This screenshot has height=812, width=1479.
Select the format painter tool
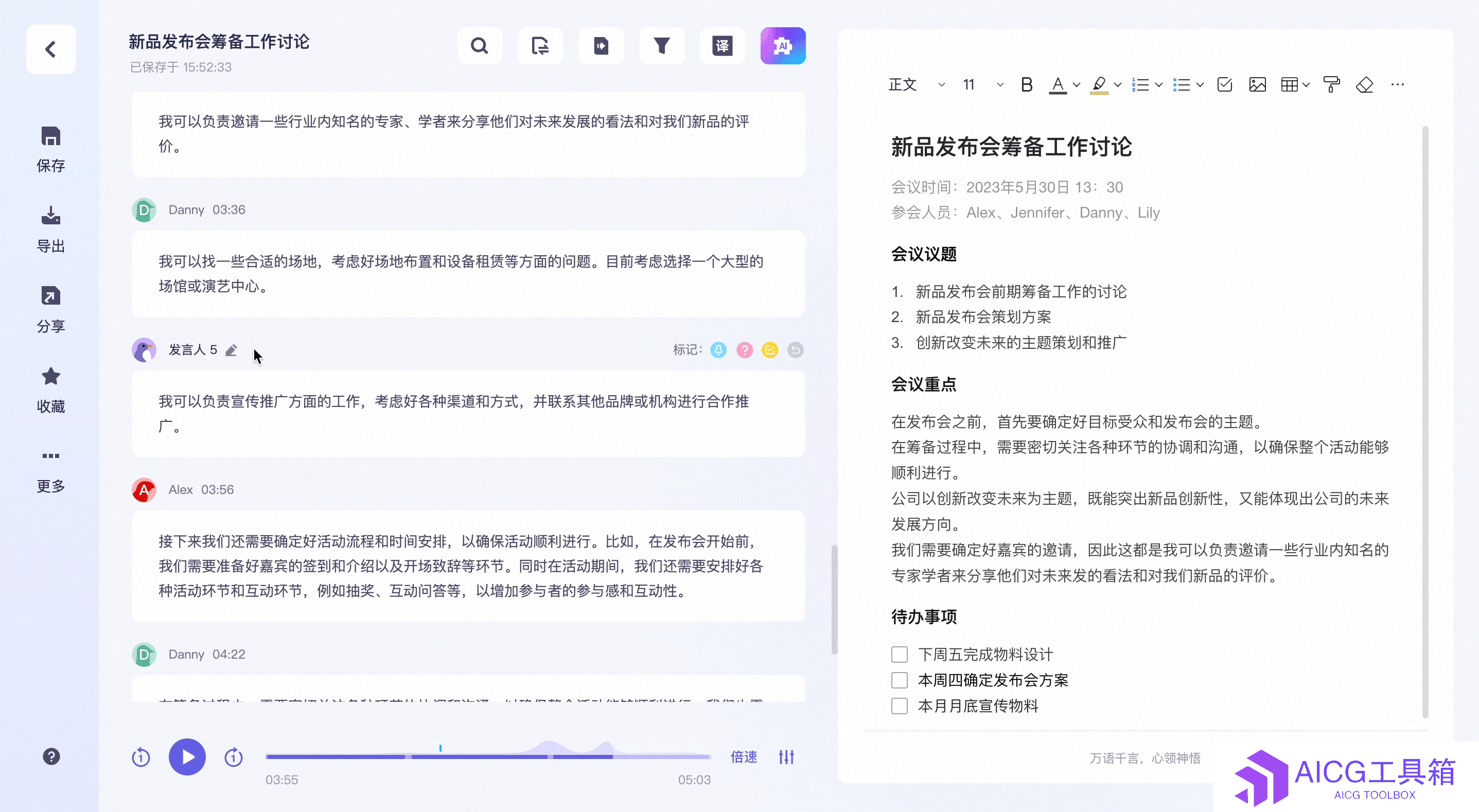1331,85
